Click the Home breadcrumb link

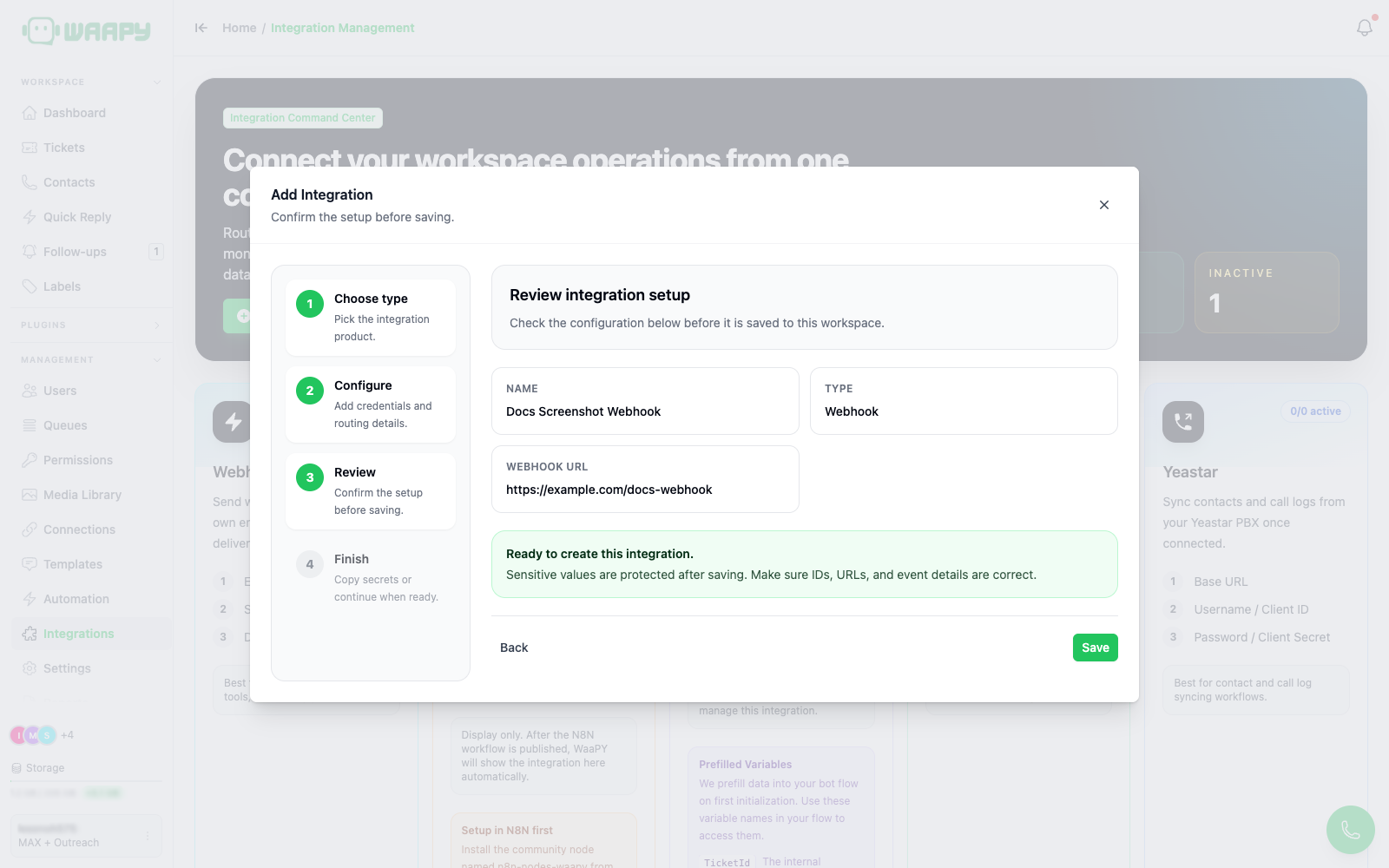click(x=239, y=28)
